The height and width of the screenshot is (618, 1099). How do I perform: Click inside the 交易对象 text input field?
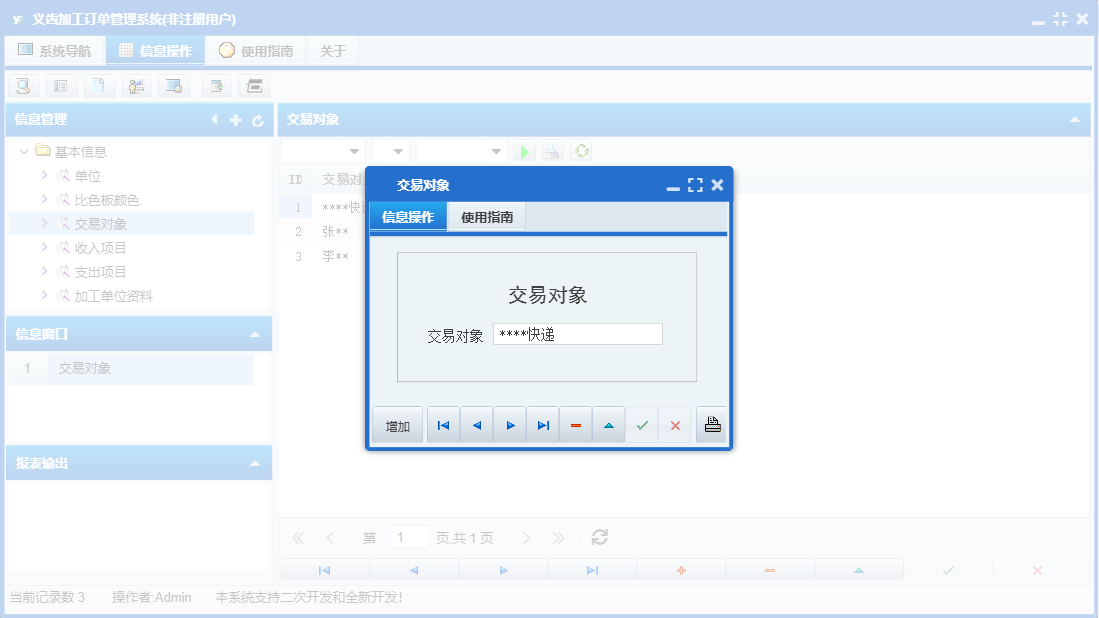point(577,333)
